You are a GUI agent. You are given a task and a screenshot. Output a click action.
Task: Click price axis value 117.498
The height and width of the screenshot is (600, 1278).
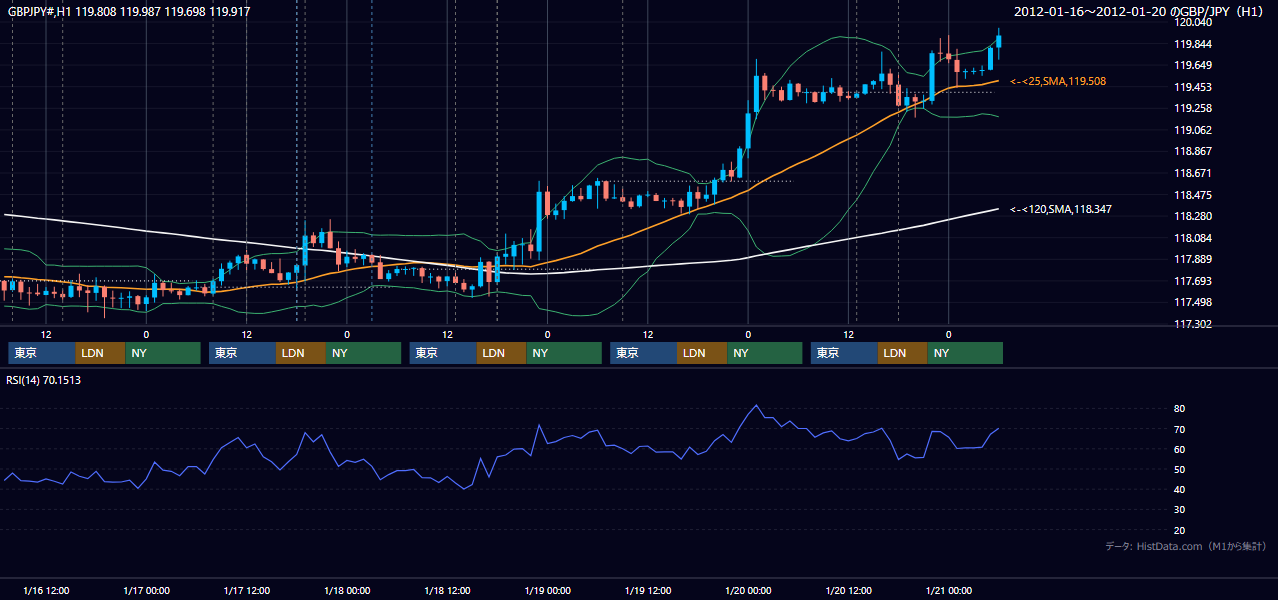[1193, 303]
